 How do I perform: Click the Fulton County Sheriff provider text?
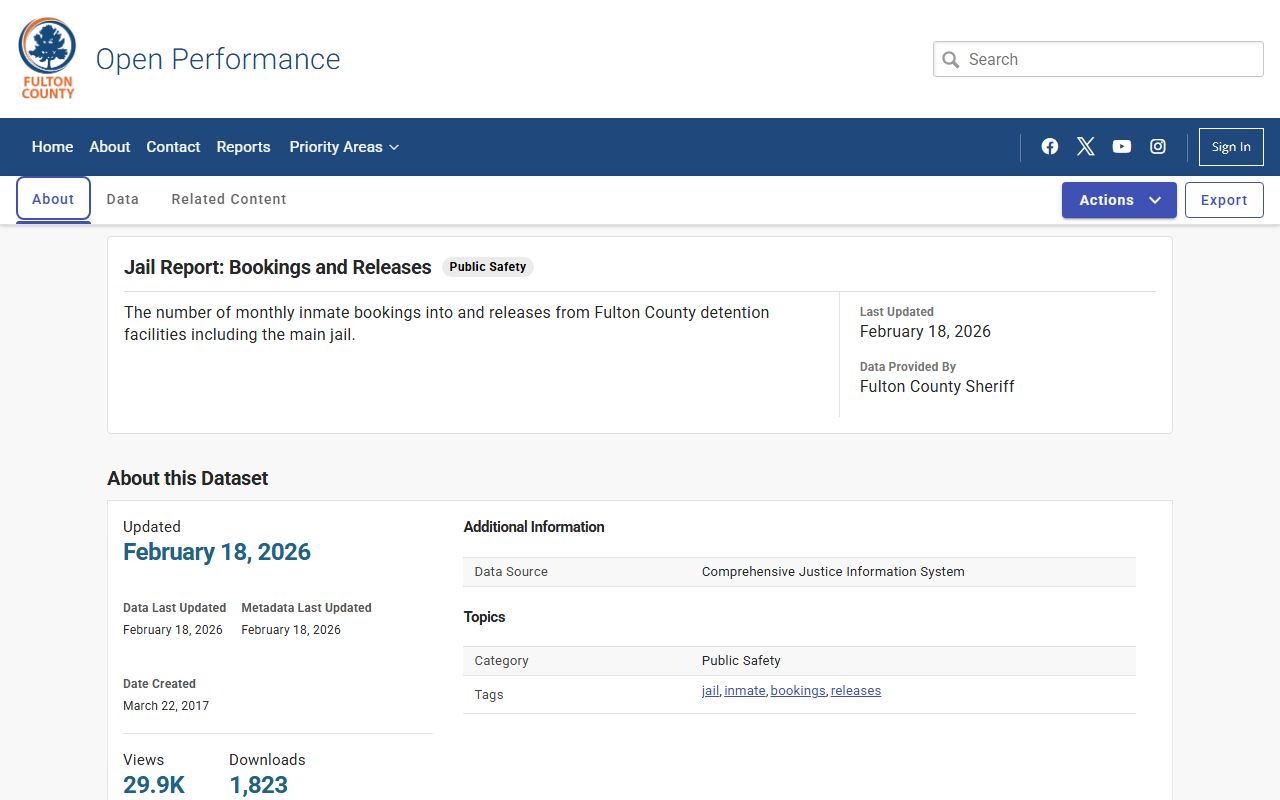coord(937,387)
